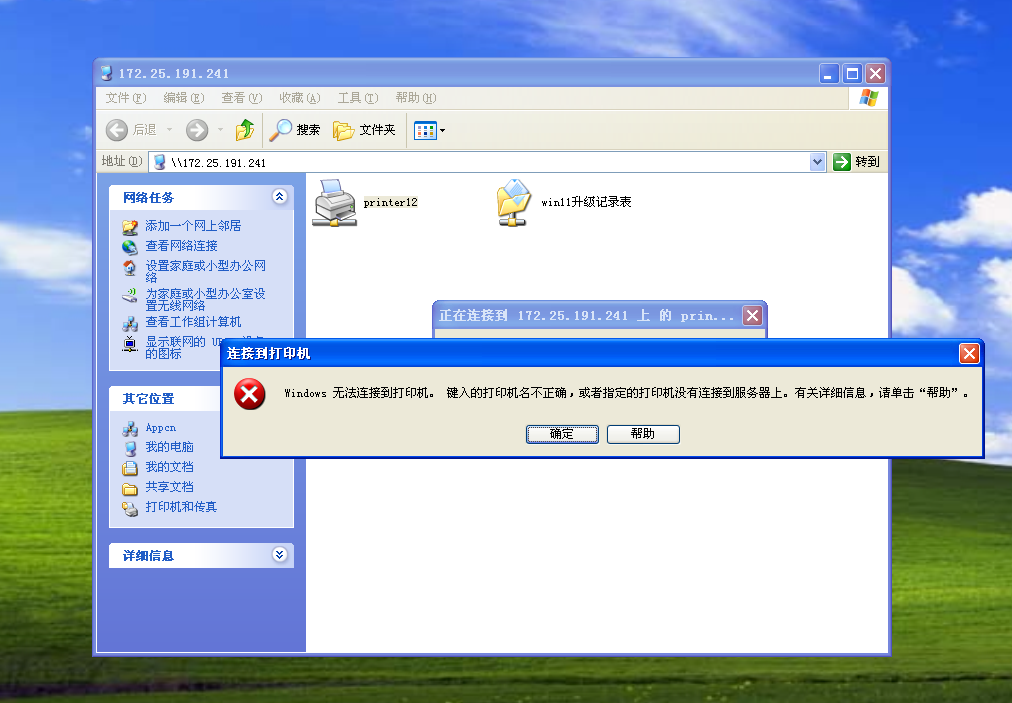The image size is (1012, 703).
Task: Expand the 详细信息 panel chevron
Action: pyautogui.click(x=279, y=555)
